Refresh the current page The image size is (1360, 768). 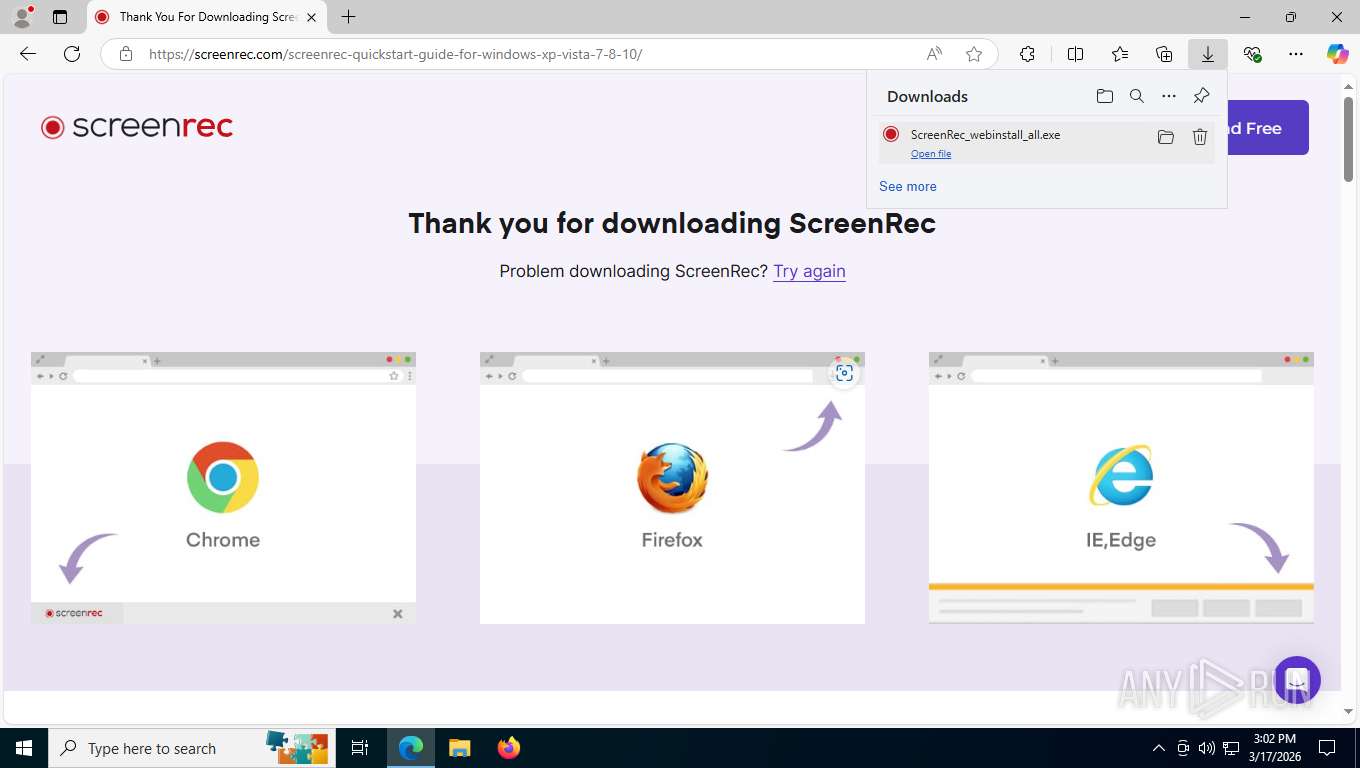point(72,54)
